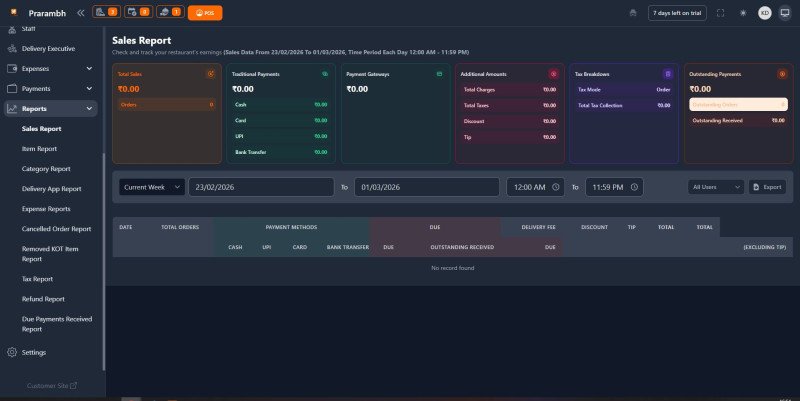Toggle fullscreen mode icon
Viewport: 800px width, 401px height.
(x=720, y=13)
